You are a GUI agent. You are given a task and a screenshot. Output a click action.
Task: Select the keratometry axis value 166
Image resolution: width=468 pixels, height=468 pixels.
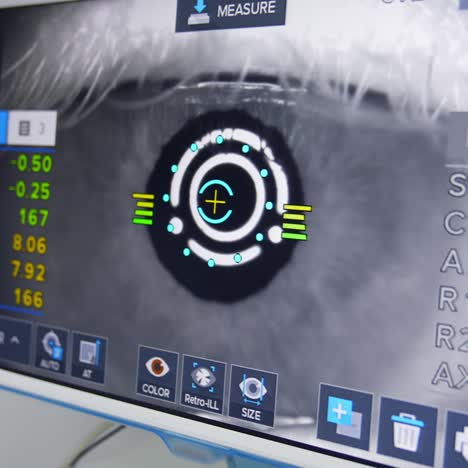29,298
